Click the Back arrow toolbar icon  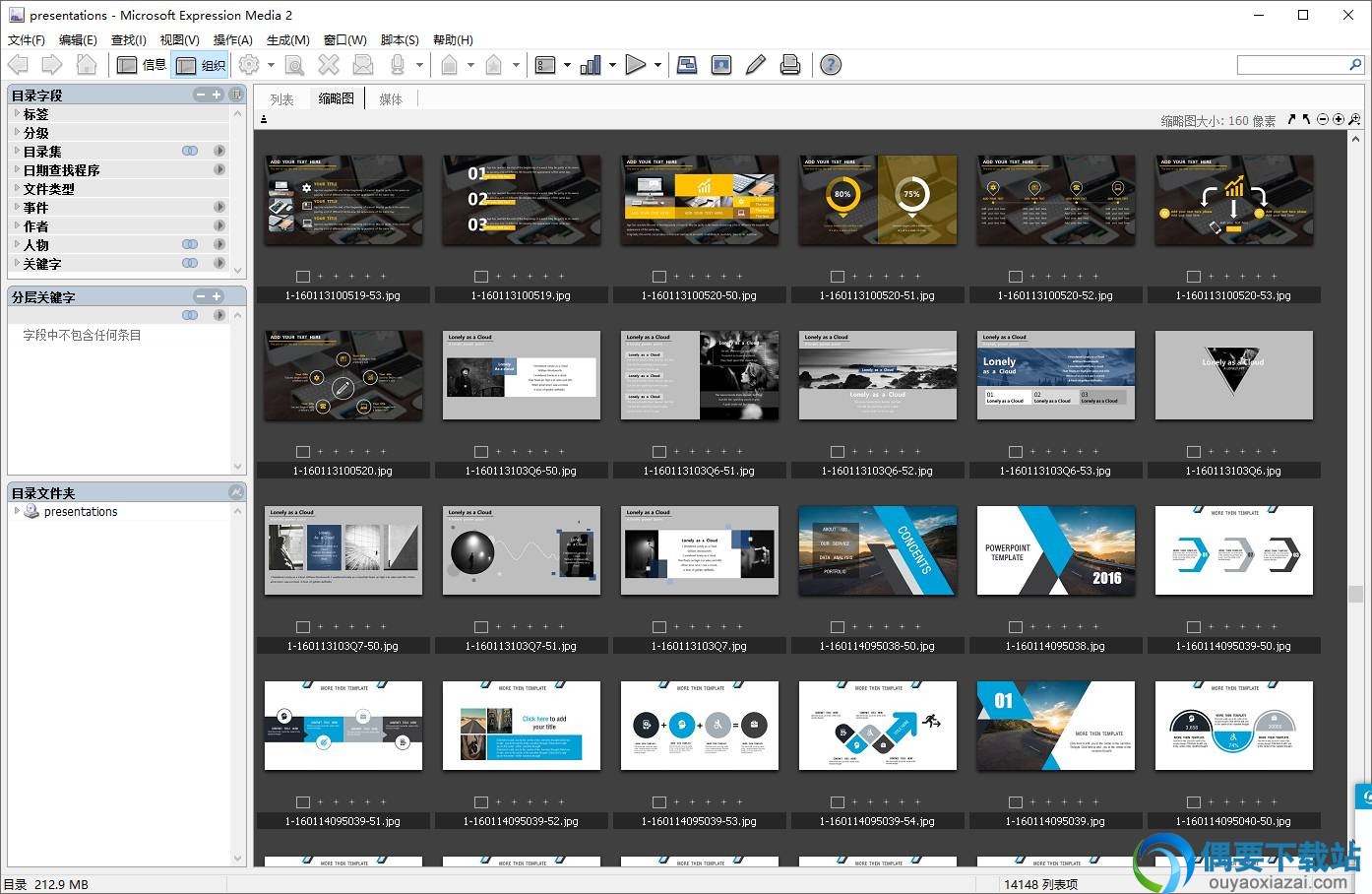tap(19, 65)
